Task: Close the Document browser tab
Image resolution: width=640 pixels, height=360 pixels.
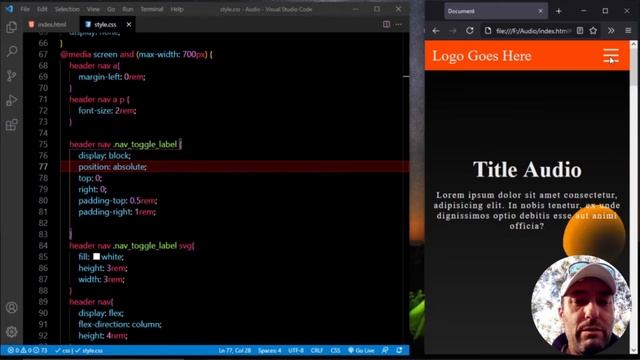Action: tap(540, 11)
